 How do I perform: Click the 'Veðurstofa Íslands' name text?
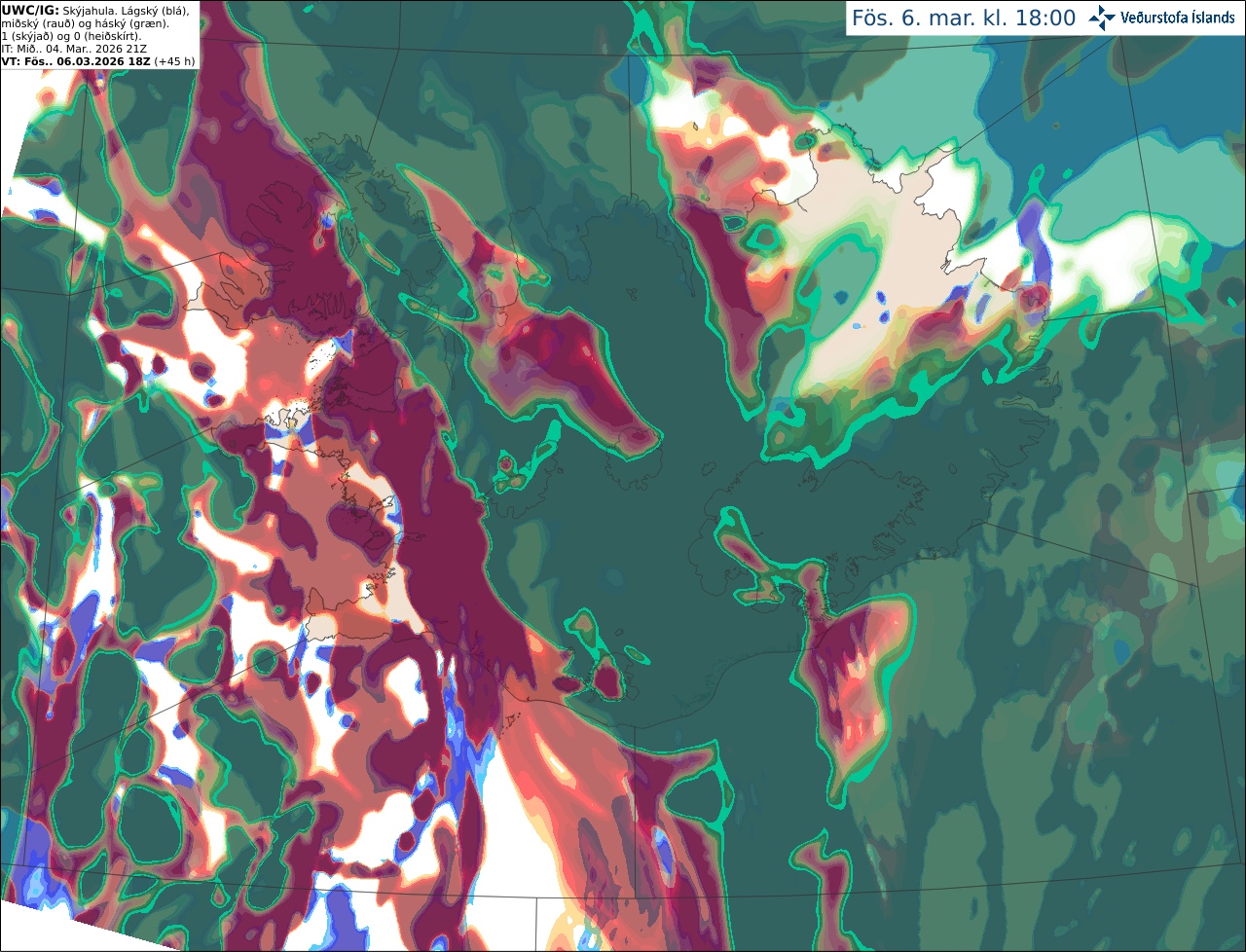coord(1178,18)
